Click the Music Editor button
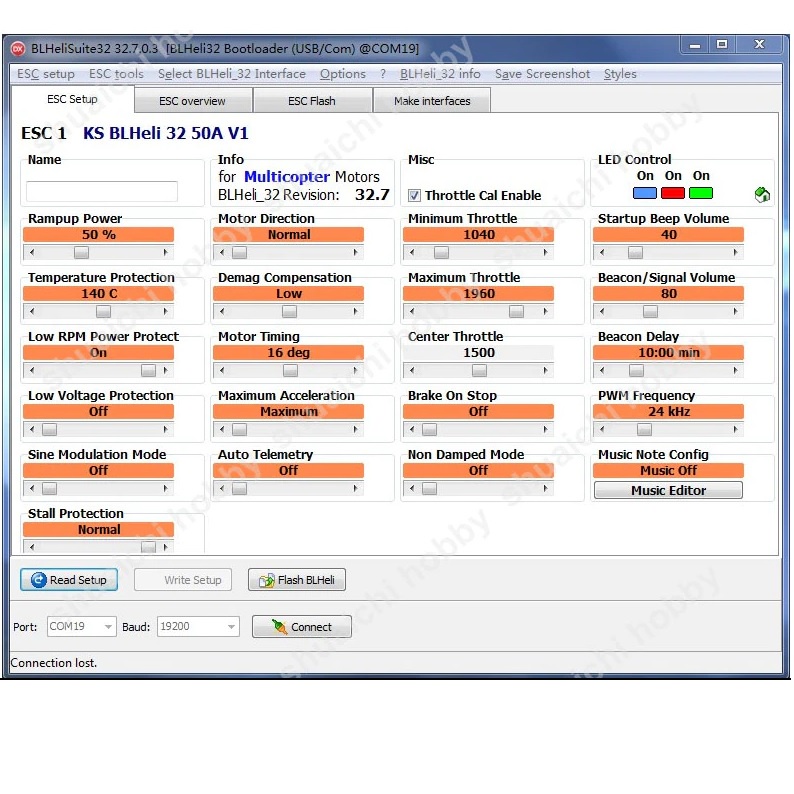 [x=668, y=490]
